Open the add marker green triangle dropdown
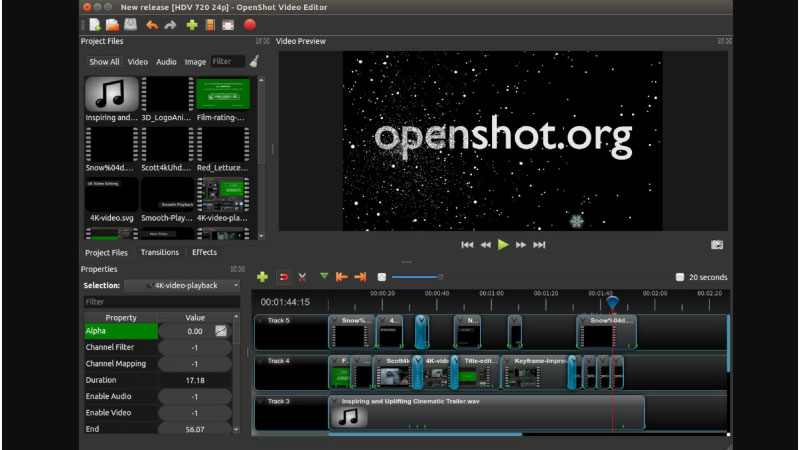Screen dimensions: 800x450 [x=324, y=277]
